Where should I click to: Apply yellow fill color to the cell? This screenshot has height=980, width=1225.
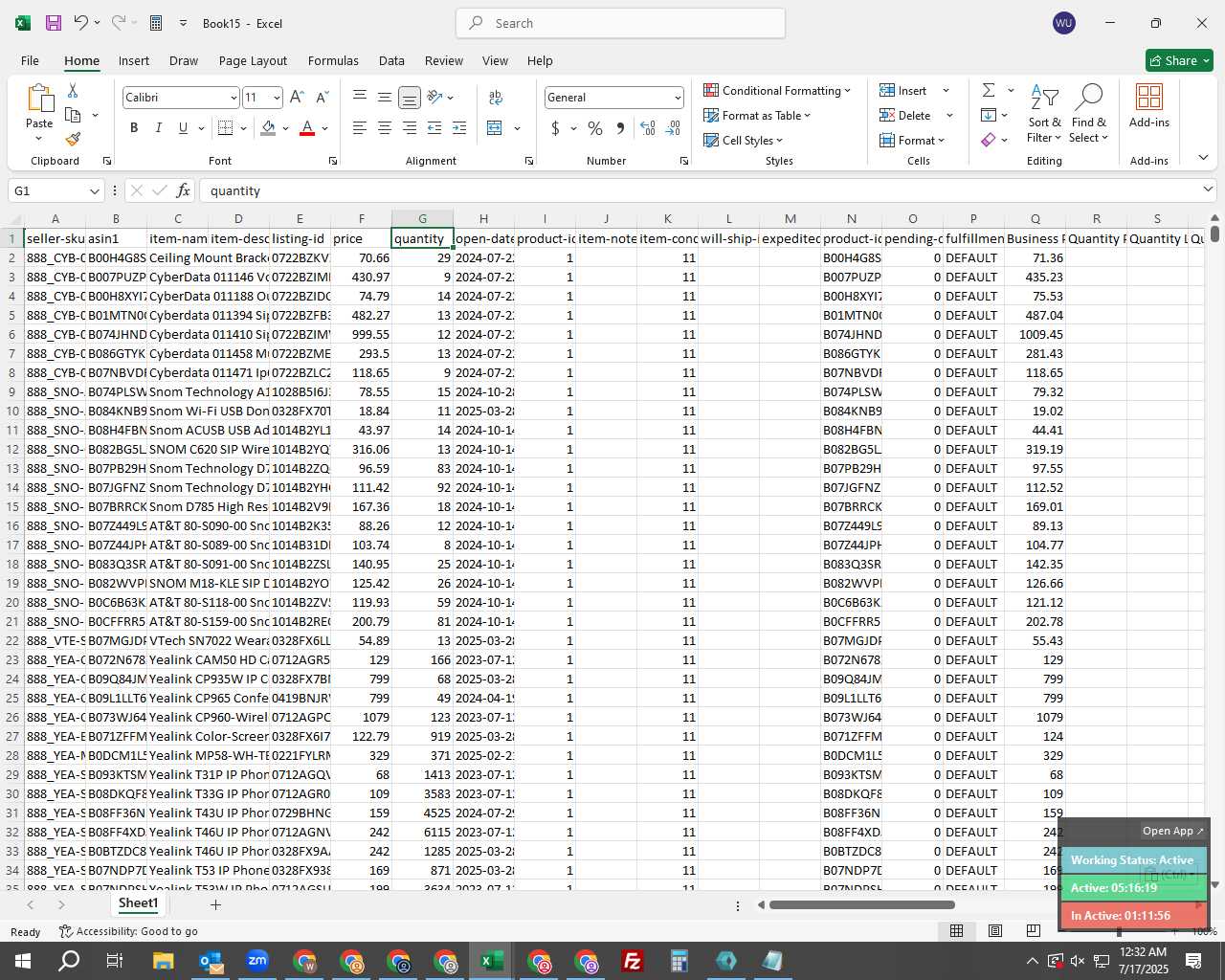(x=269, y=127)
